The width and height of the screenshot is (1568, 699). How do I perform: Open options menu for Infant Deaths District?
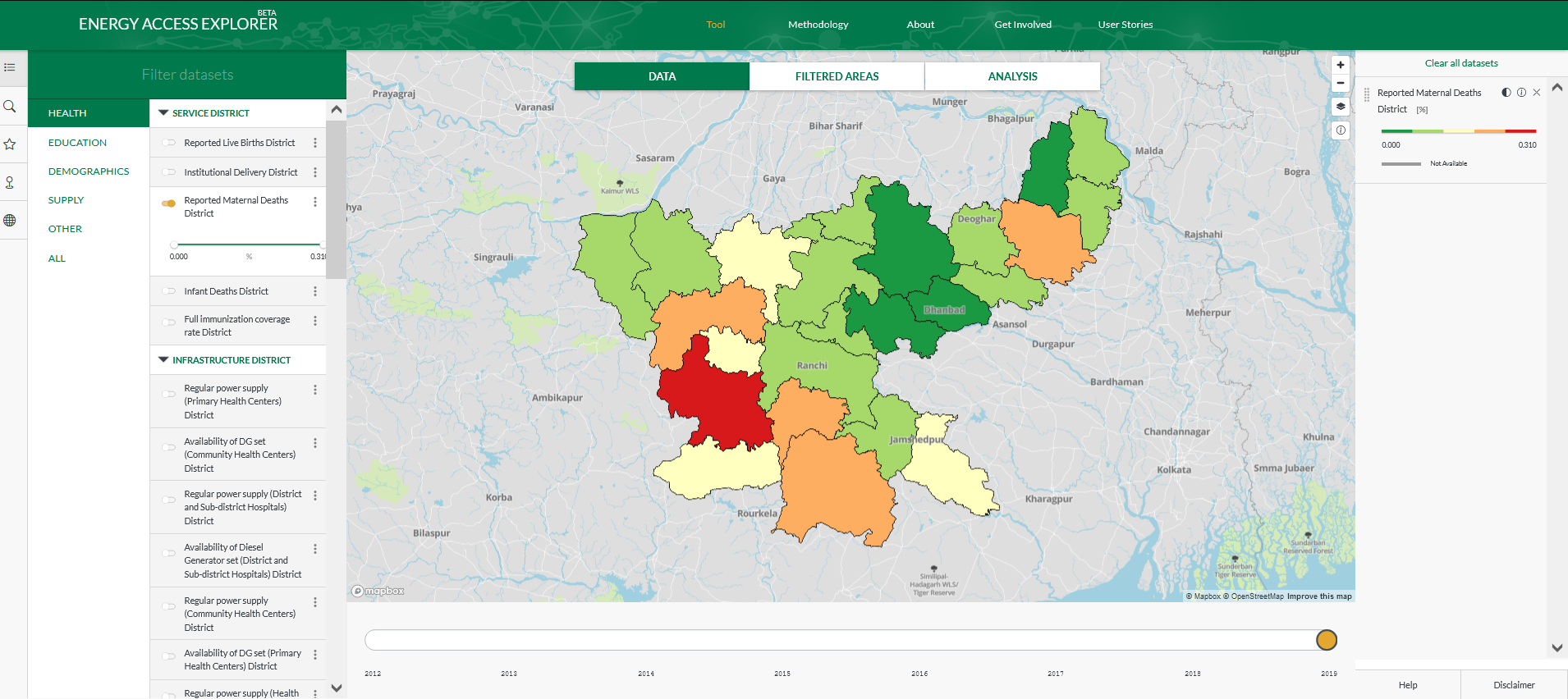tap(315, 291)
